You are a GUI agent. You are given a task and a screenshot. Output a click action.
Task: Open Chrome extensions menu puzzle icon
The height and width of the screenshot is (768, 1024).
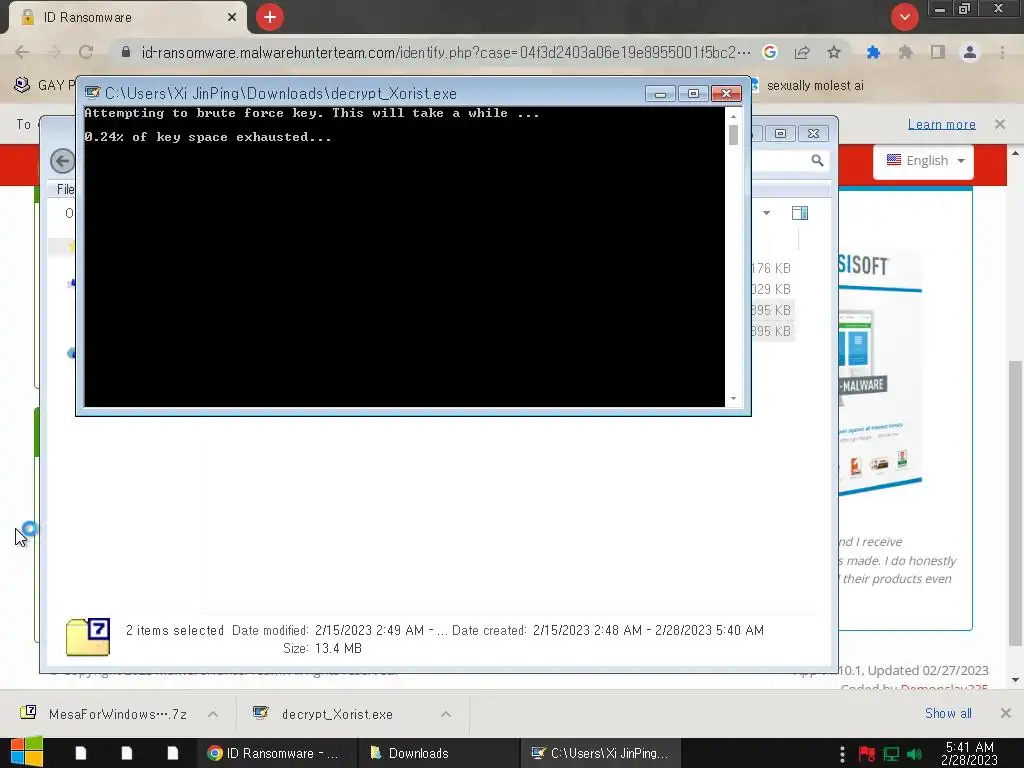point(905,52)
